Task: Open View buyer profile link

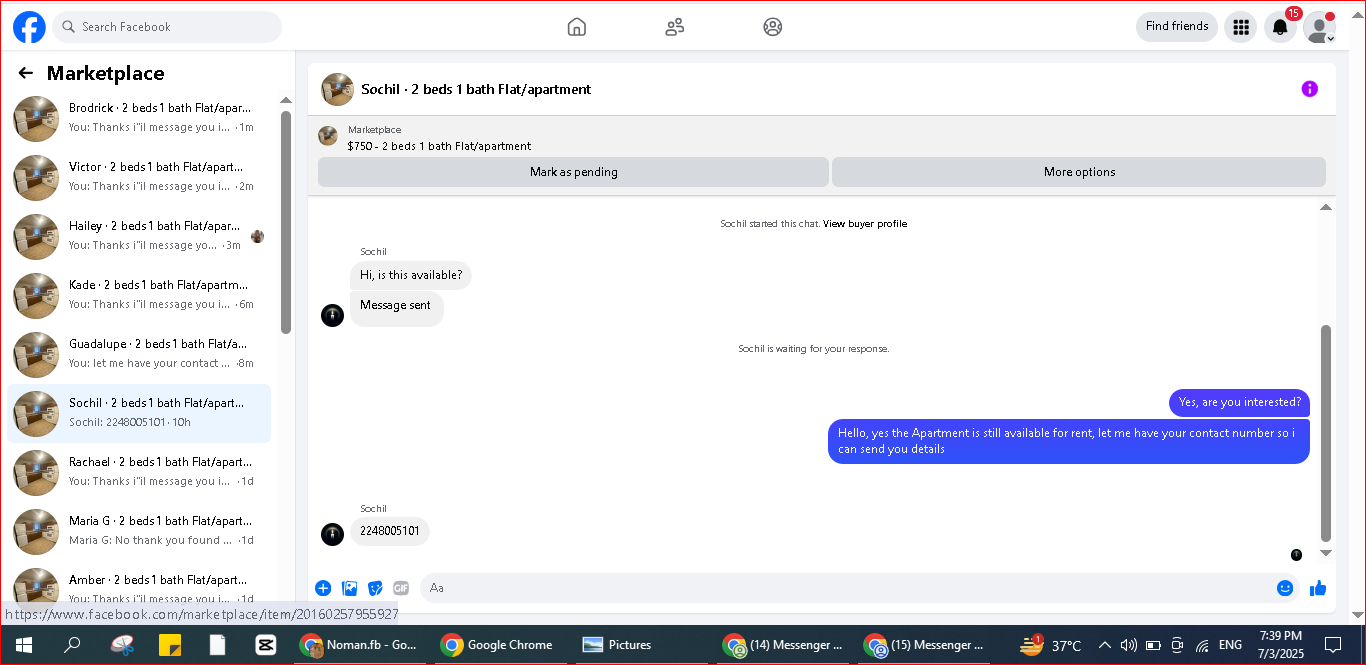Action: pos(865,224)
